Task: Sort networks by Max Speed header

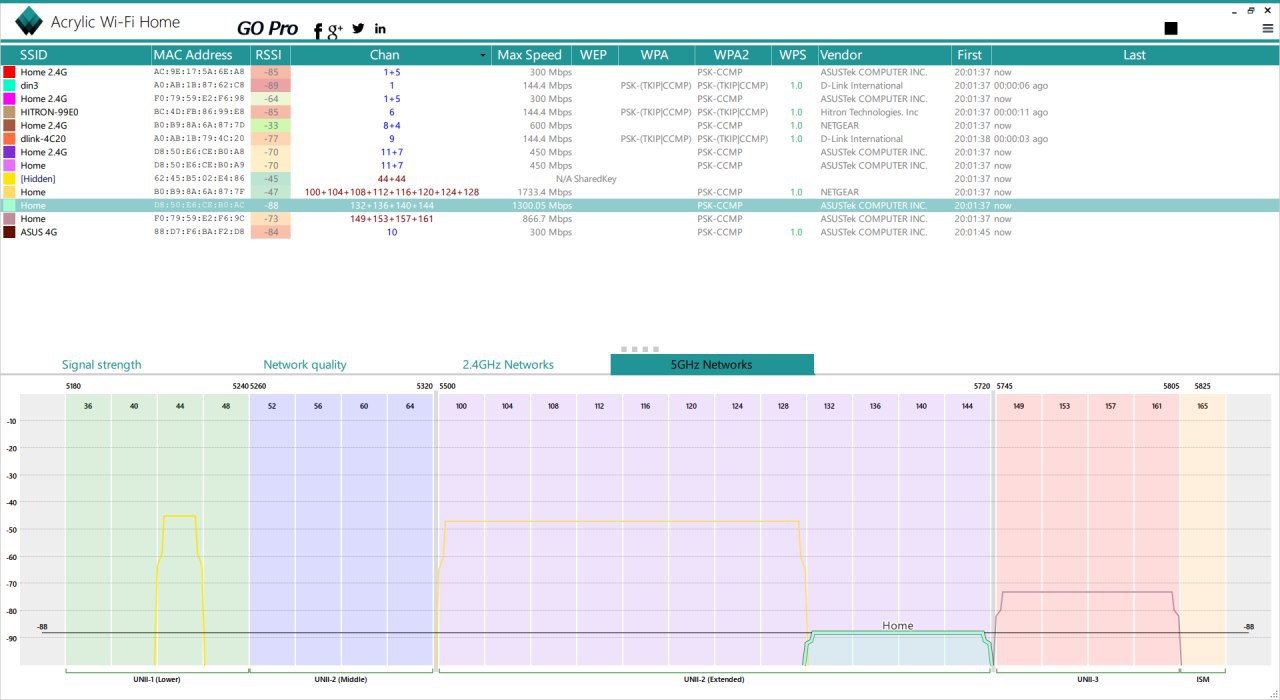Action: (x=529, y=55)
